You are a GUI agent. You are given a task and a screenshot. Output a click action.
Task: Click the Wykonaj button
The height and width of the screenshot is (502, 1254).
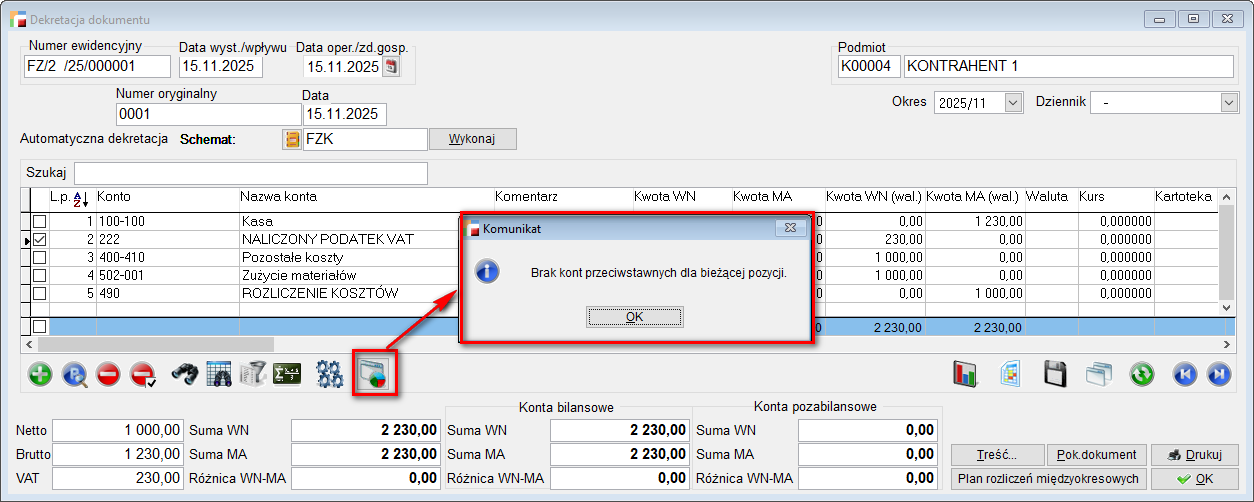pyautogui.click(x=472, y=139)
